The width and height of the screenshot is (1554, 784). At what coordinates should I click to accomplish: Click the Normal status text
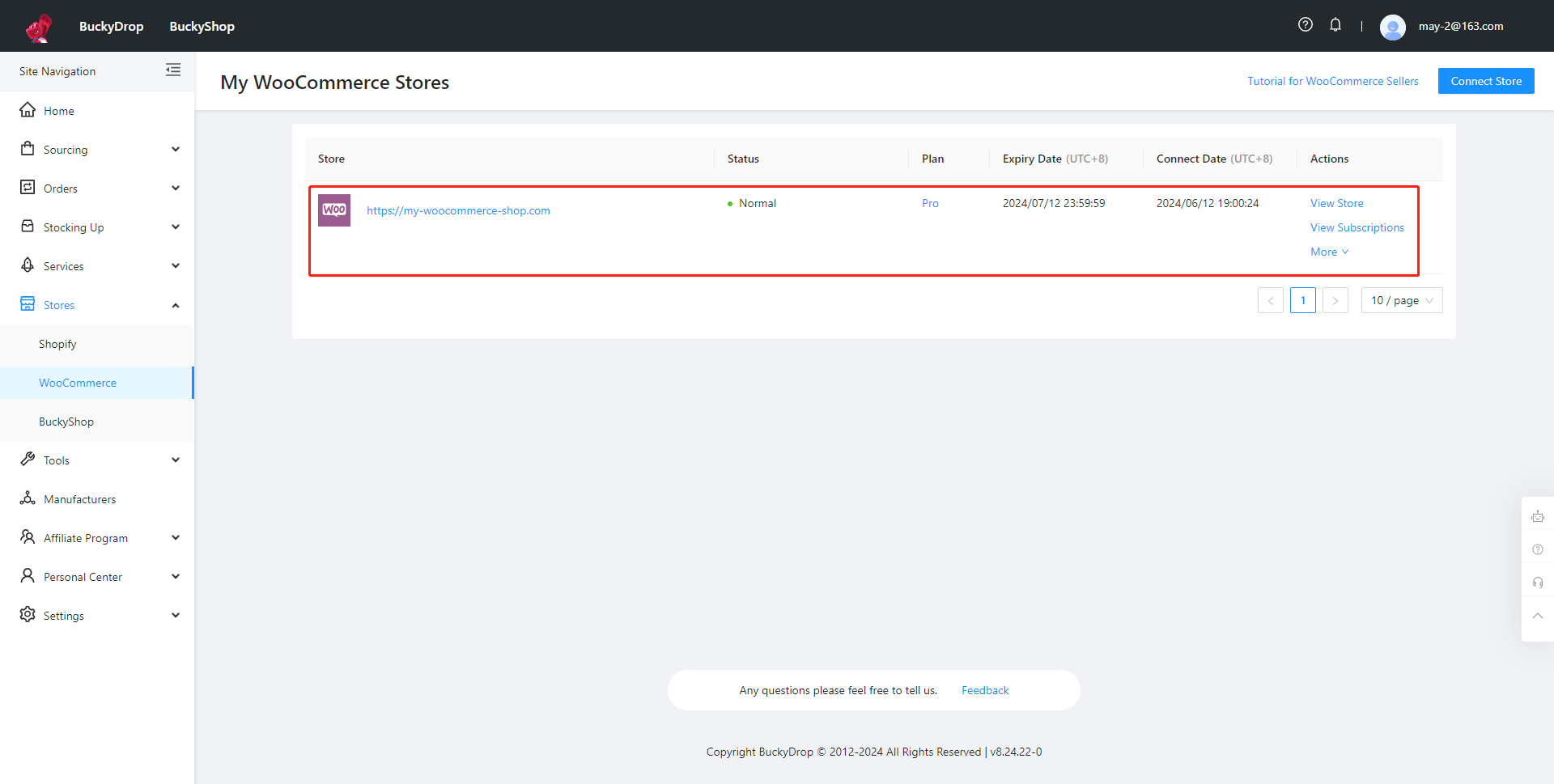[758, 203]
